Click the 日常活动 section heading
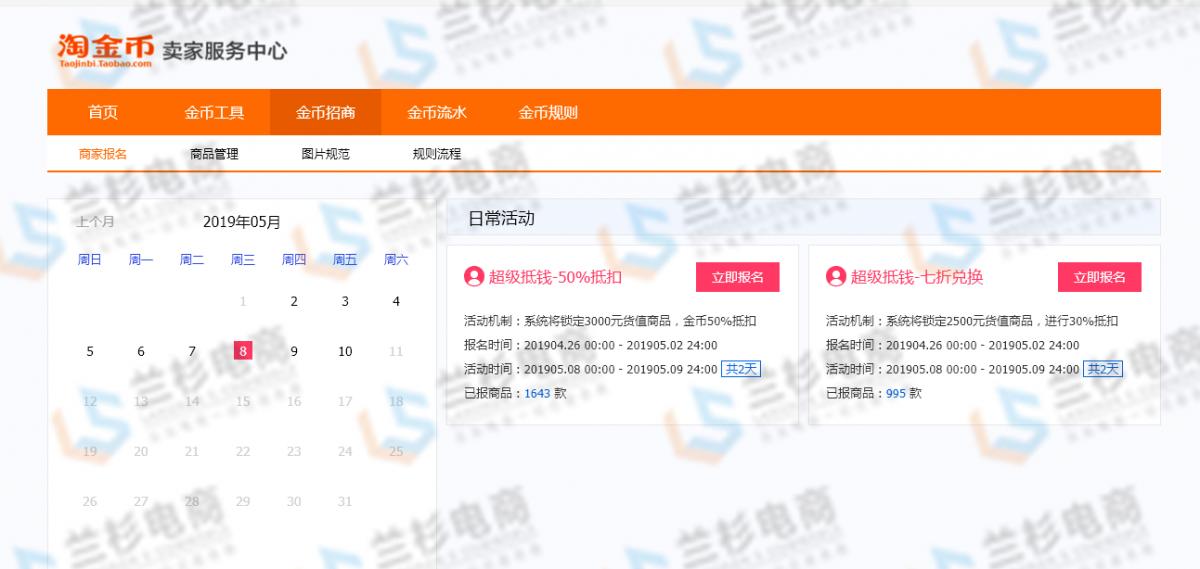The image size is (1200, 569). coord(501,218)
